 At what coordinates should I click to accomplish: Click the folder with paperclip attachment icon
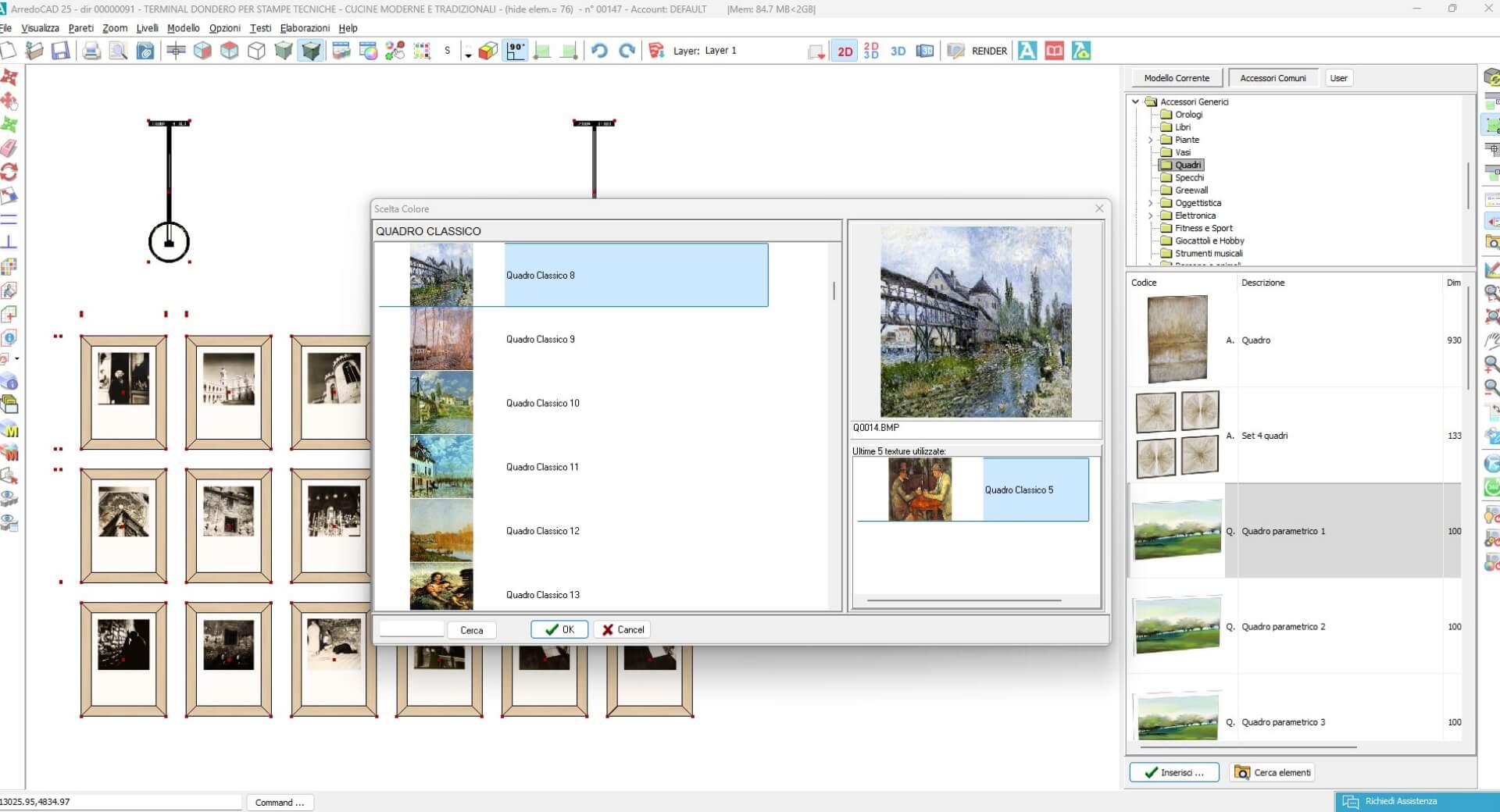(145, 51)
